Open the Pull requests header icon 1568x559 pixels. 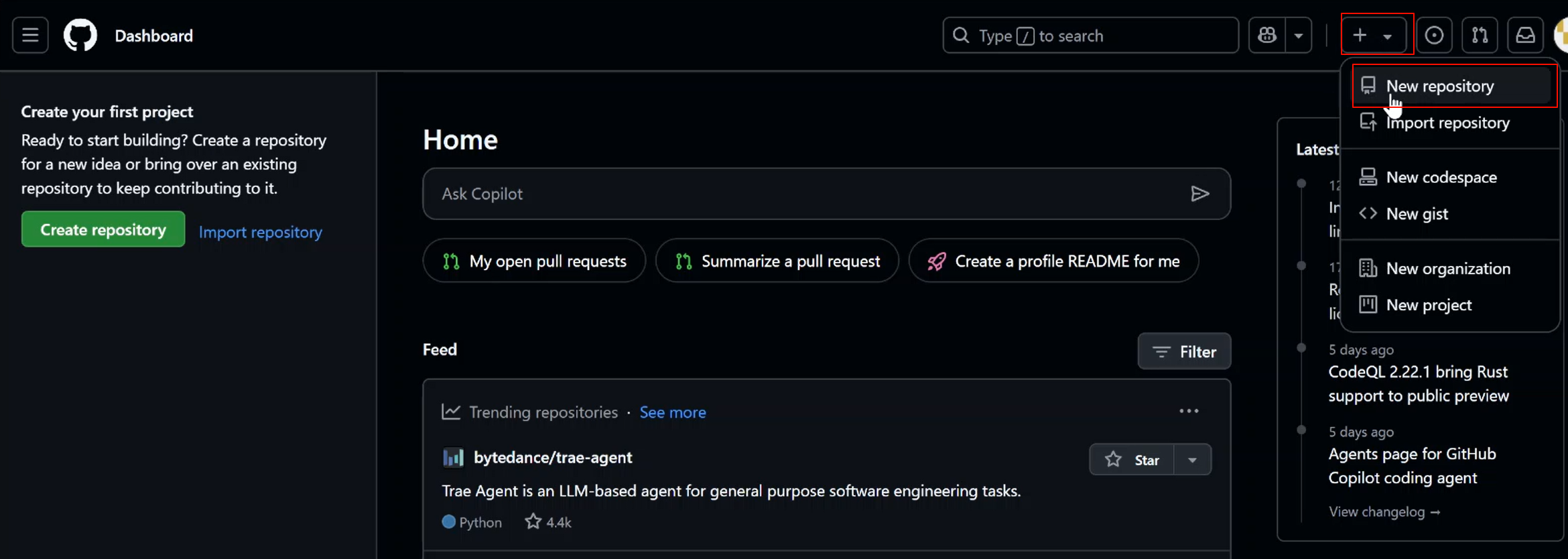click(1480, 35)
